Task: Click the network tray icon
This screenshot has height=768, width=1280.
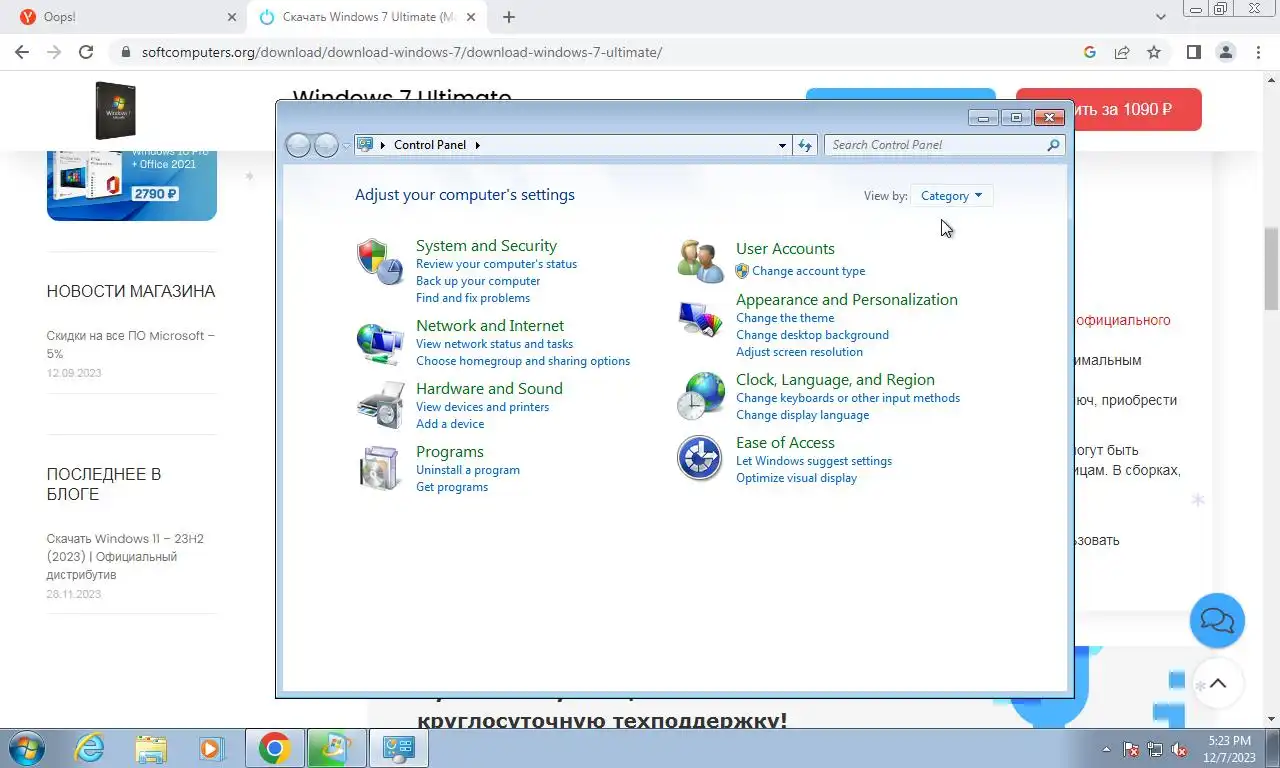Action: [x=1155, y=749]
